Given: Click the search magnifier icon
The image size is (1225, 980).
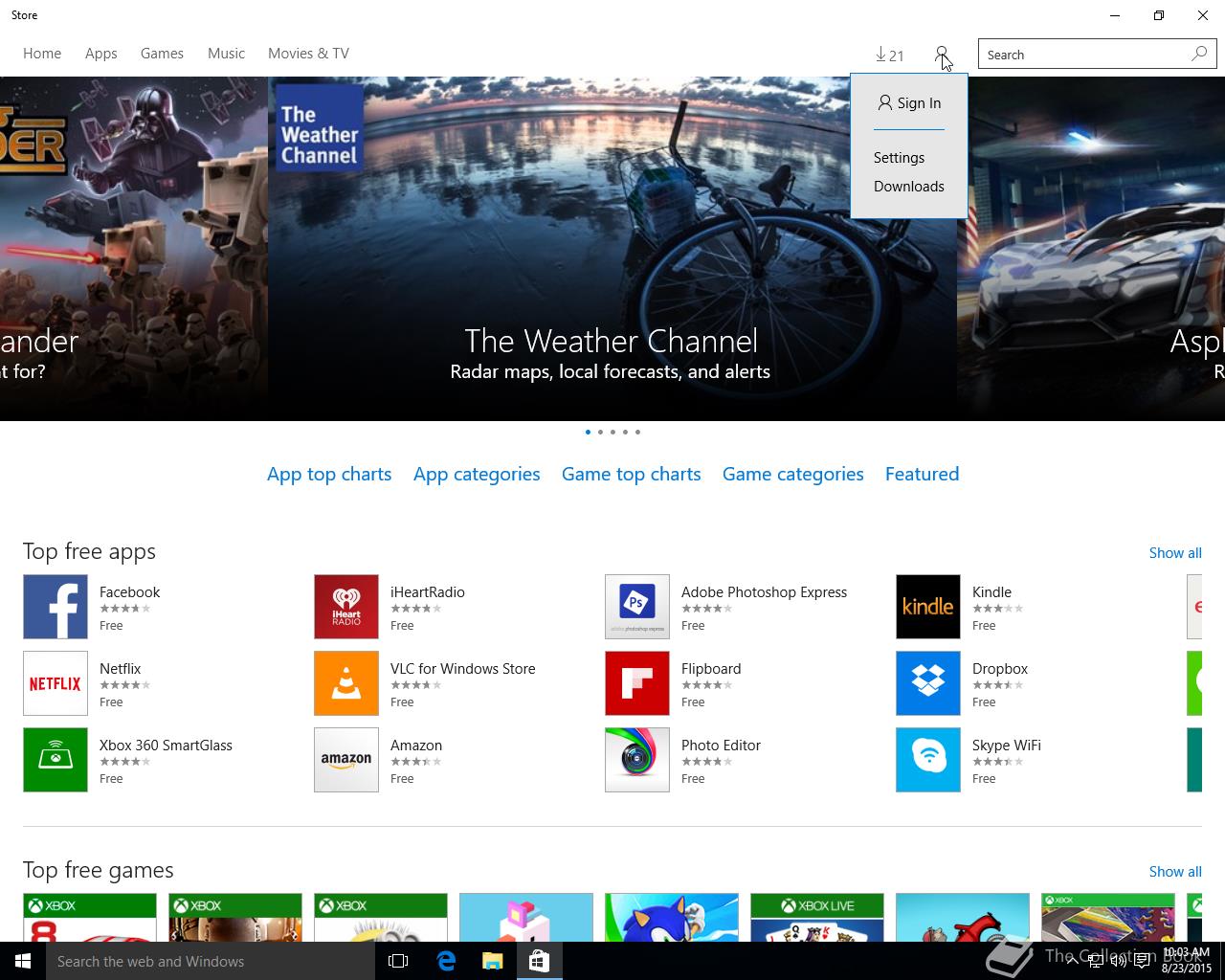Looking at the screenshot, I should point(1199,54).
